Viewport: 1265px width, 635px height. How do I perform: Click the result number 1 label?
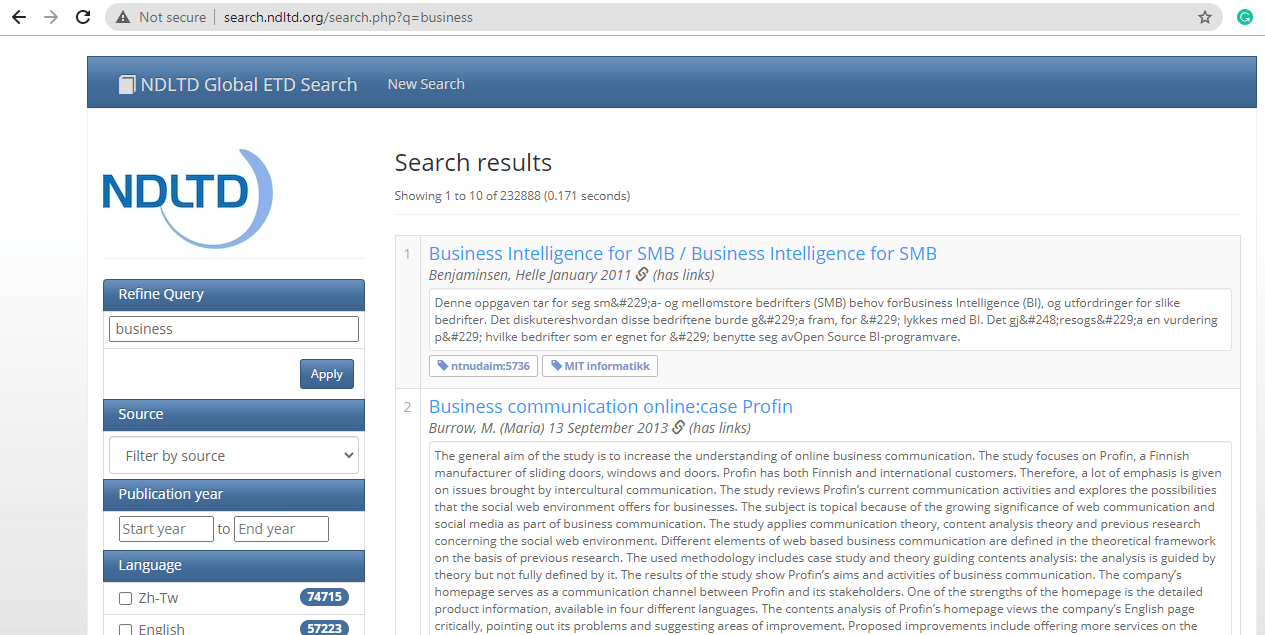tap(407, 254)
